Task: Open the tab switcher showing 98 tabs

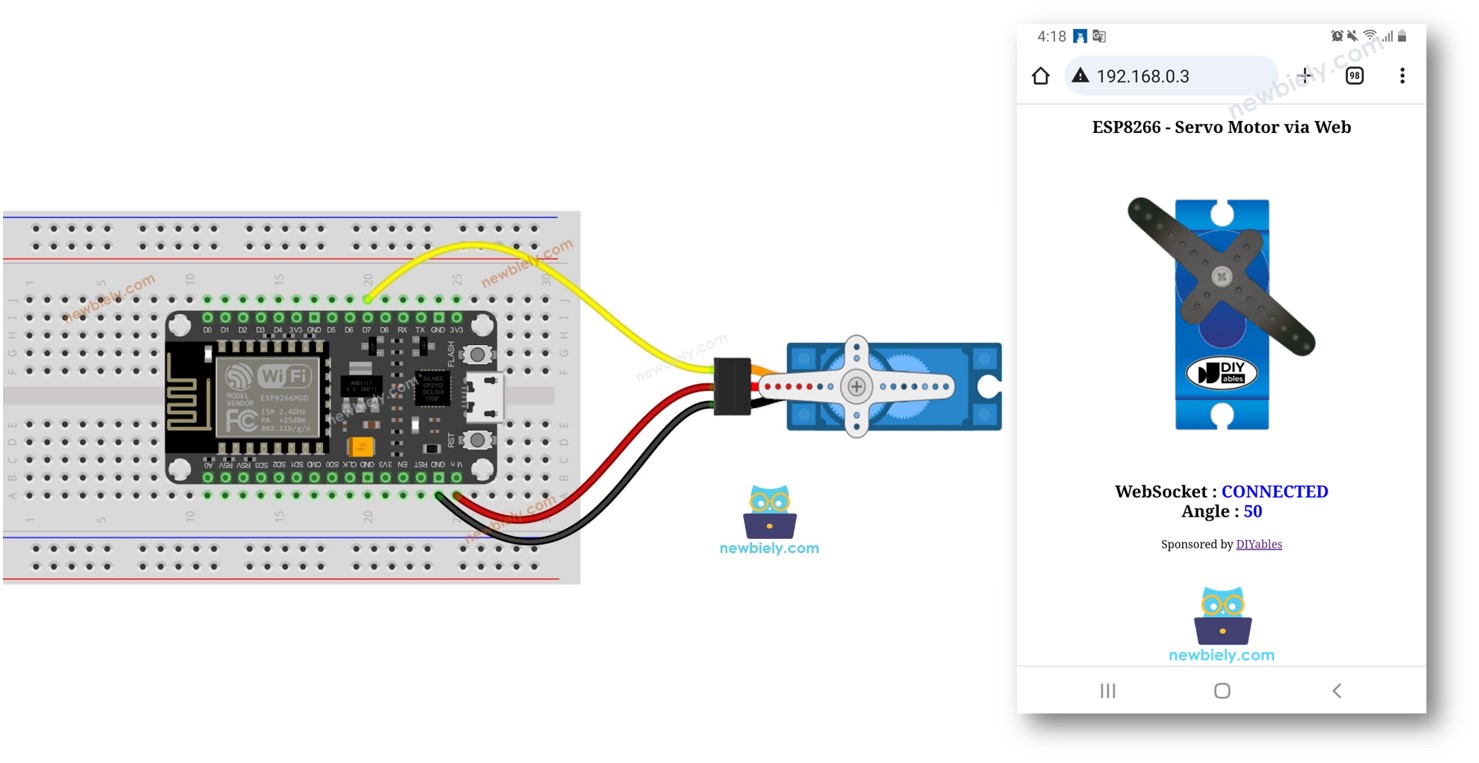Action: tap(1354, 75)
